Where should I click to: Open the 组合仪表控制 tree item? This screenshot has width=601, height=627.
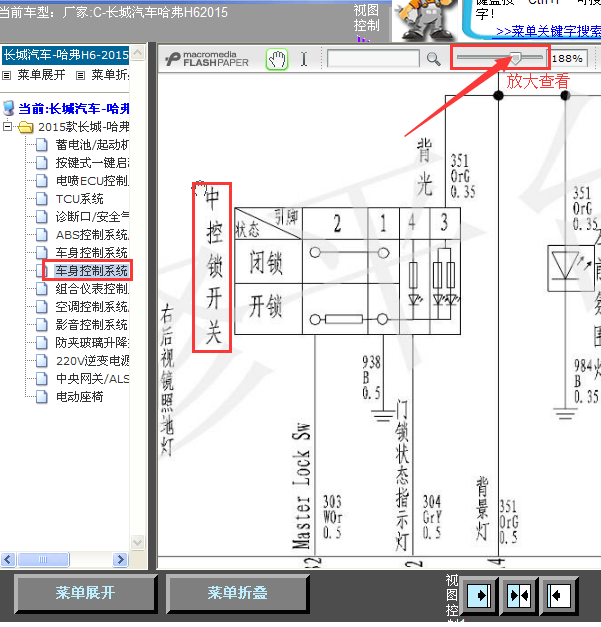tap(92, 289)
